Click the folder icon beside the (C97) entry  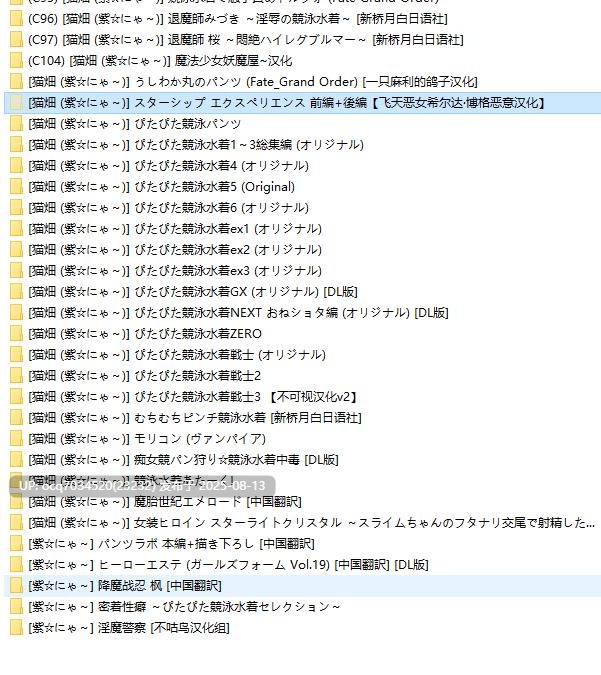[16, 40]
